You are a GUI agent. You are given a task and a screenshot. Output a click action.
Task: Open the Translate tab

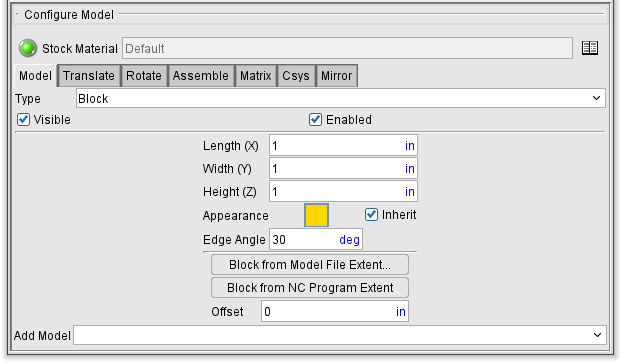click(89, 76)
